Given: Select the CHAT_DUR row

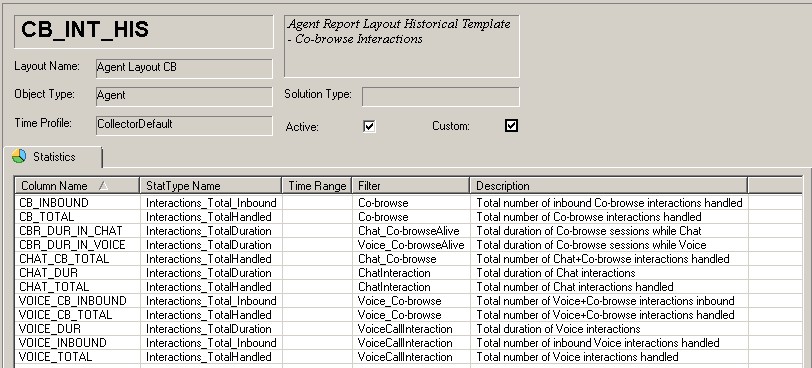Looking at the screenshot, I should point(409,273).
